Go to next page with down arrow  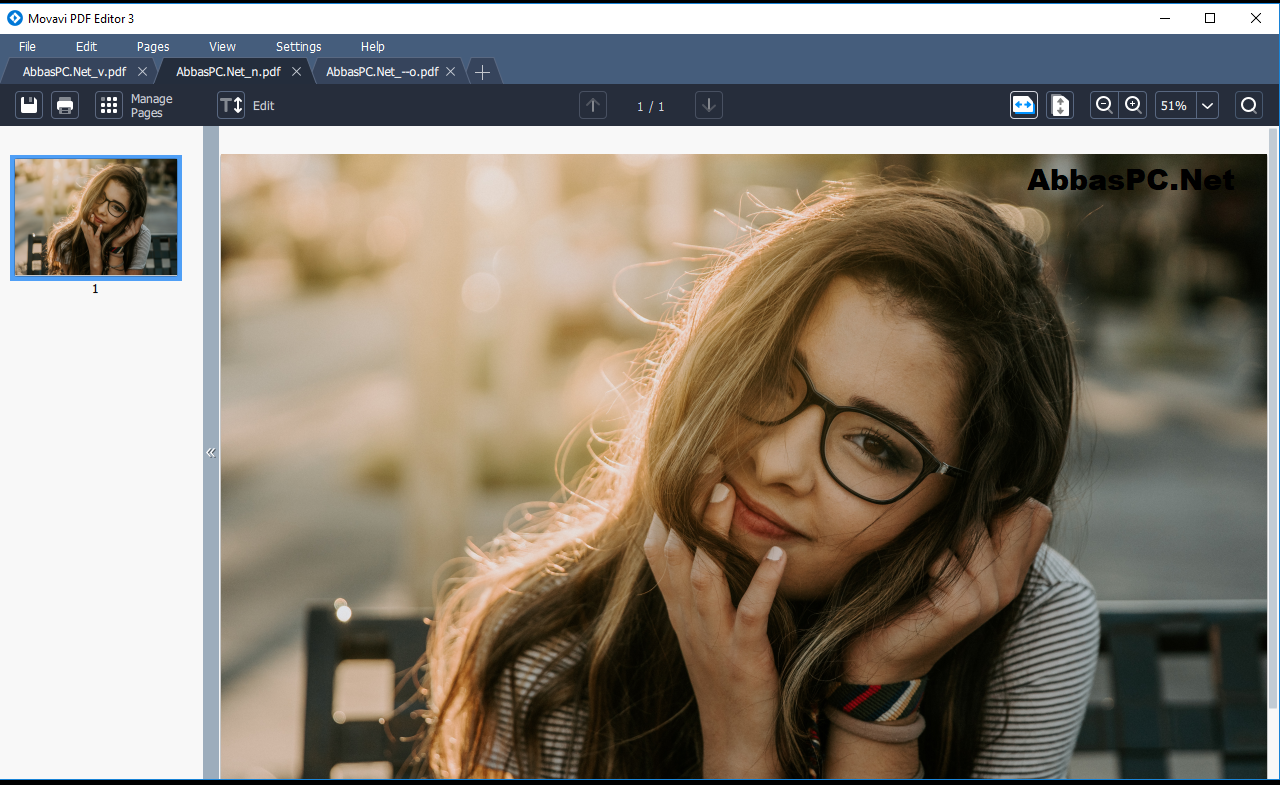tap(709, 105)
